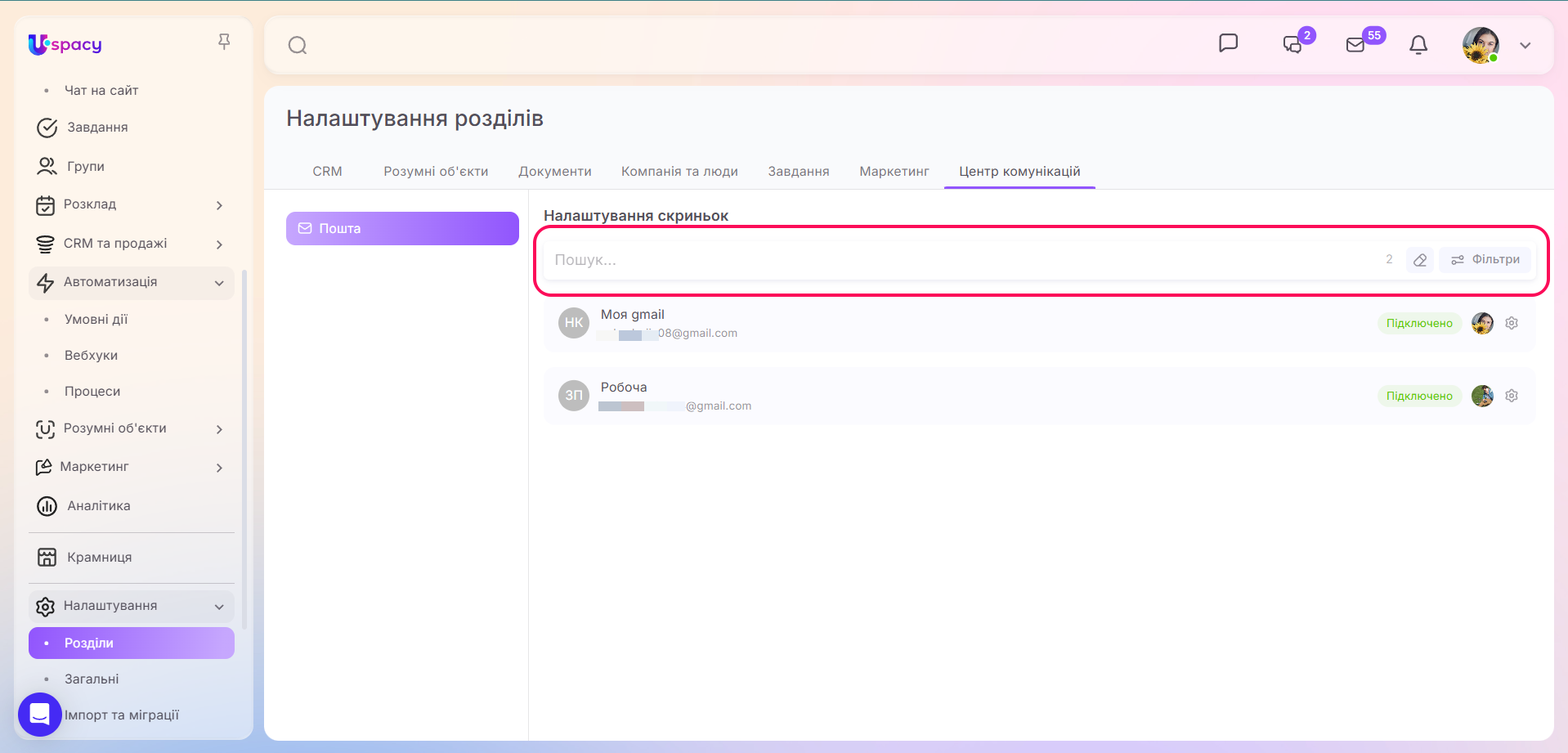
Task: Open Умовні дії submenu item
Action: [x=96, y=319]
